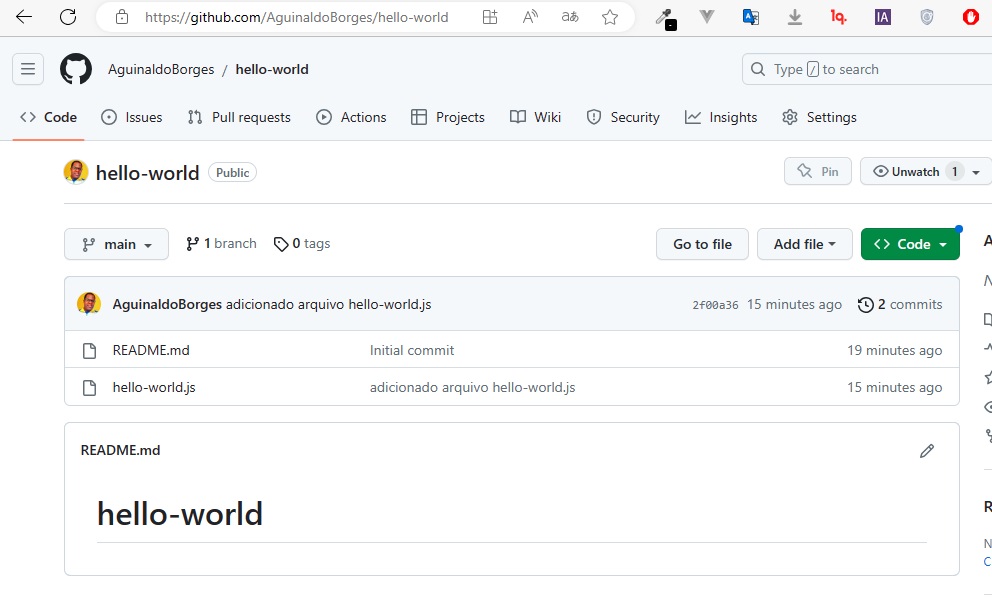992x602 pixels.
Task: Open hello-world repo link in breadcrumb
Action: (272, 70)
